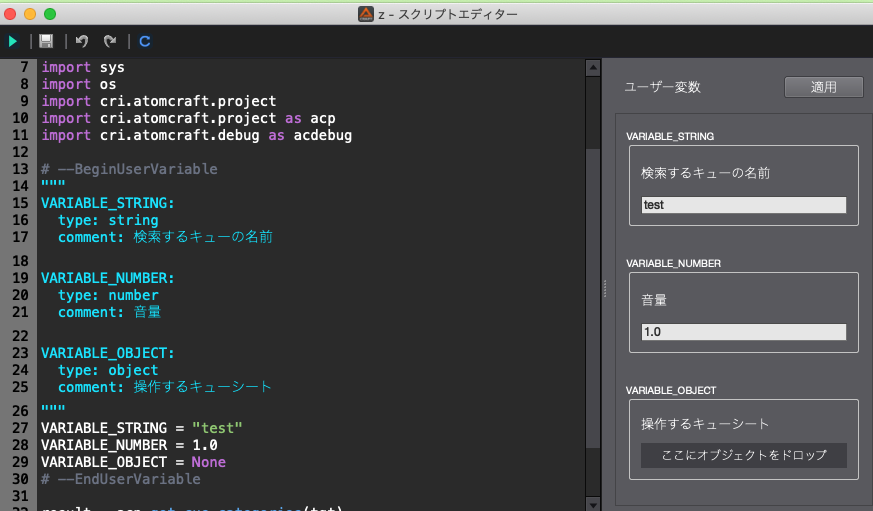
Task: Click the VARIABLE_NUMBER label in the side panel
Action: [x=673, y=263]
